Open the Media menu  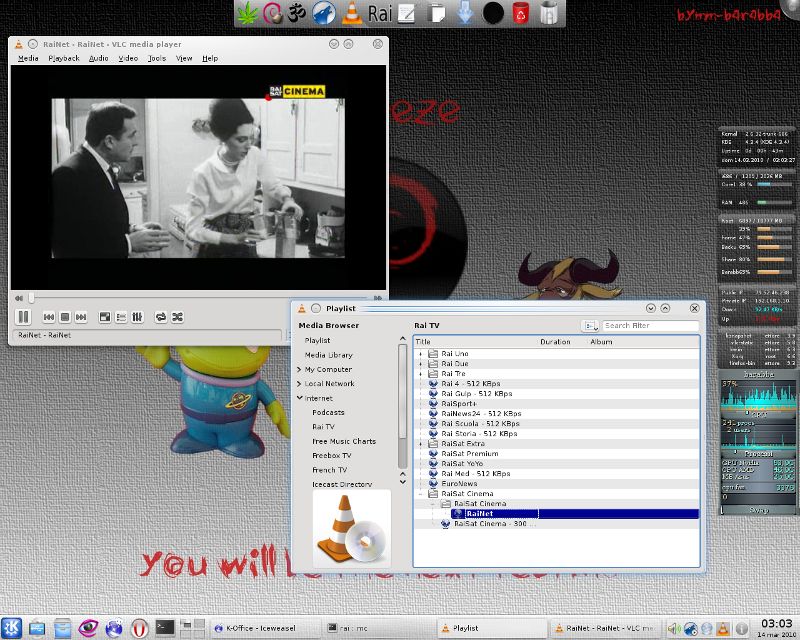(28, 58)
